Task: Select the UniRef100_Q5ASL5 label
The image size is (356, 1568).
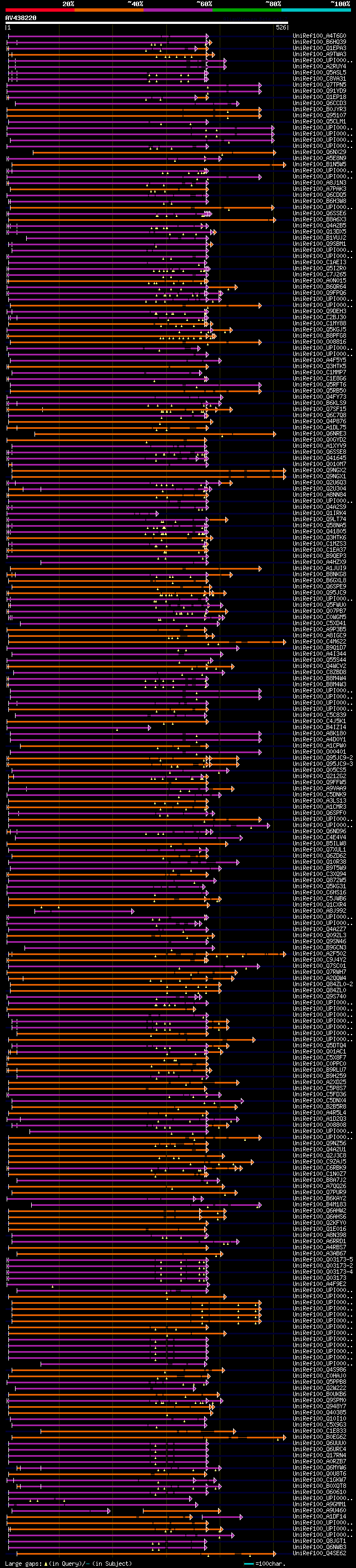Action: click(319, 72)
